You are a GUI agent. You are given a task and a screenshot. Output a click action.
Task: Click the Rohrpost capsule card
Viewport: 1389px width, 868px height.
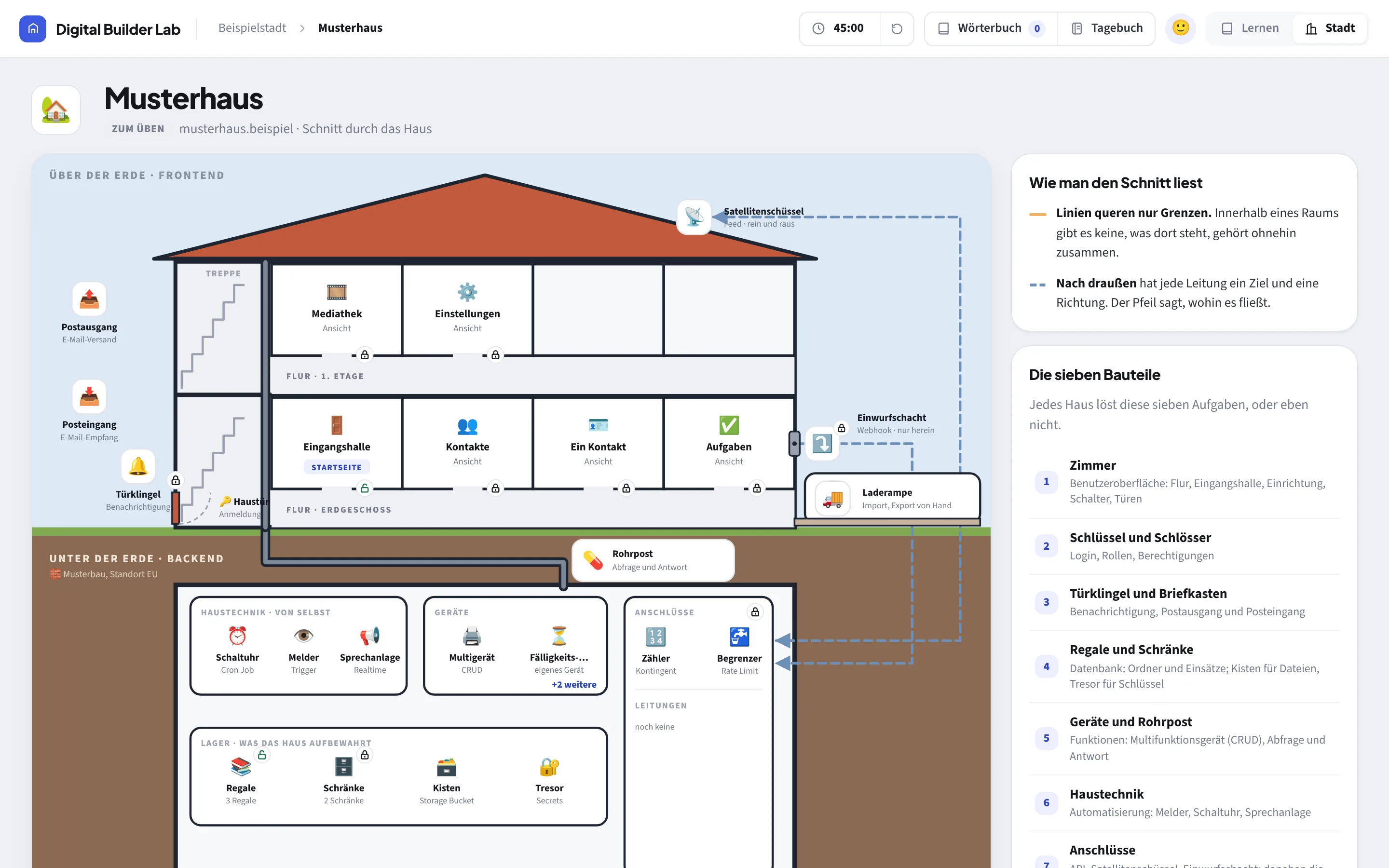(653, 560)
